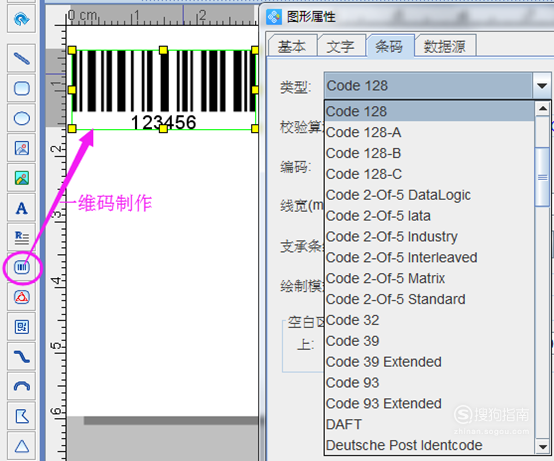Choose Code 128 in the list
The image size is (554, 461).
click(x=429, y=111)
